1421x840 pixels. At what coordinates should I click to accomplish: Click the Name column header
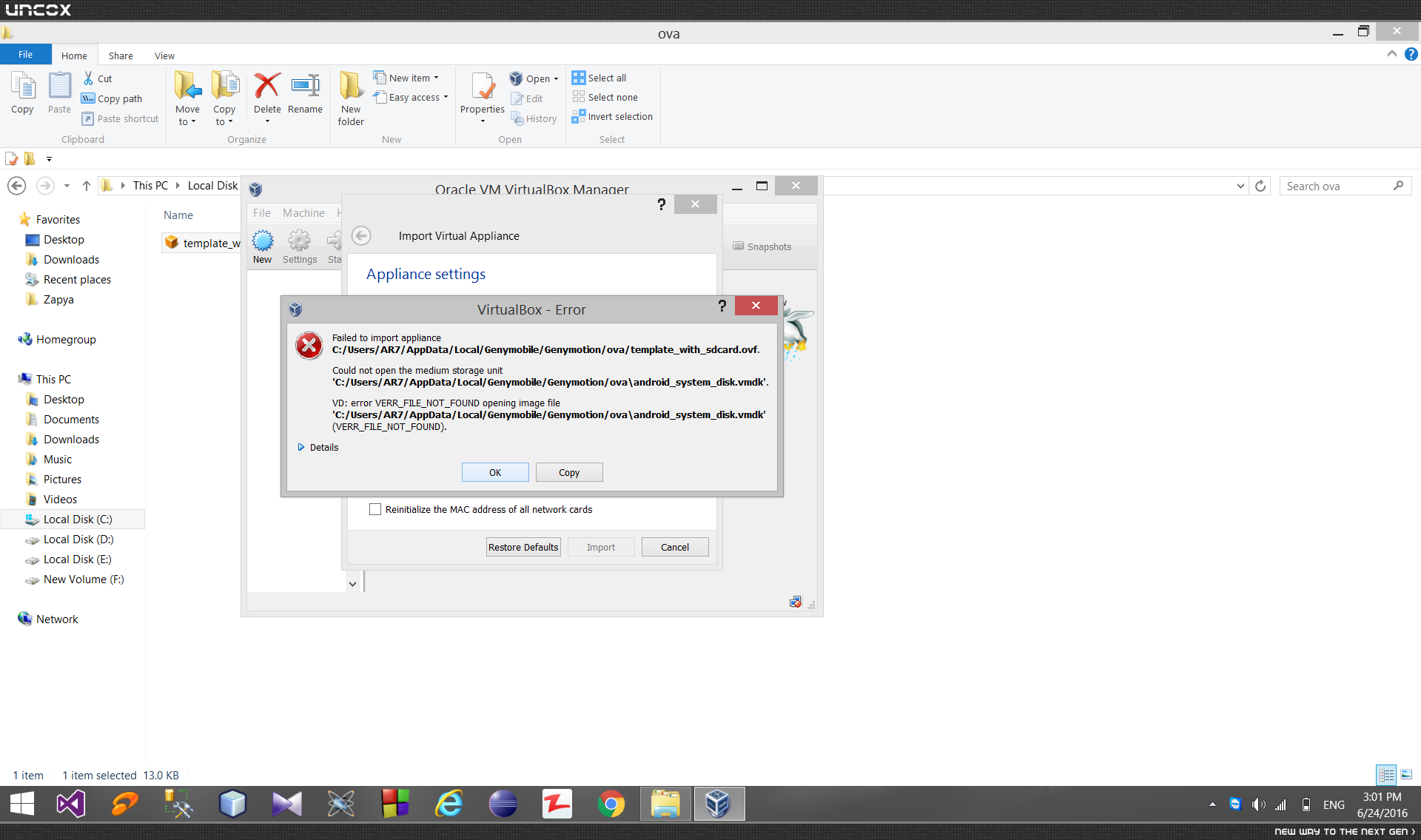coord(178,215)
